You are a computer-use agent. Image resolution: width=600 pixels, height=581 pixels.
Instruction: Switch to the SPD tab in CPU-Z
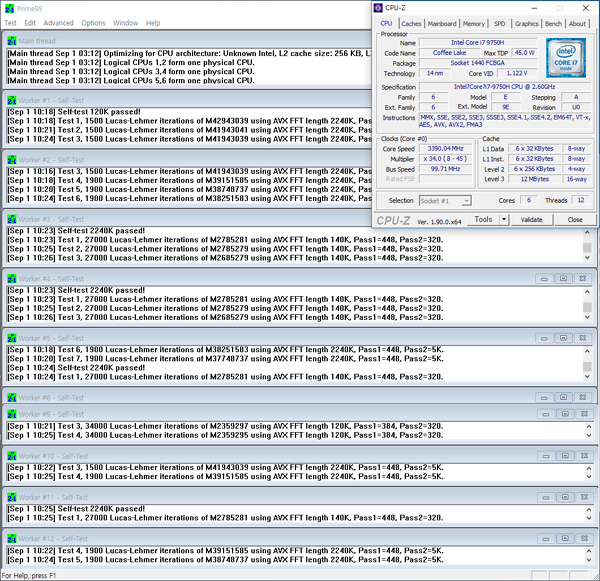tap(499, 24)
